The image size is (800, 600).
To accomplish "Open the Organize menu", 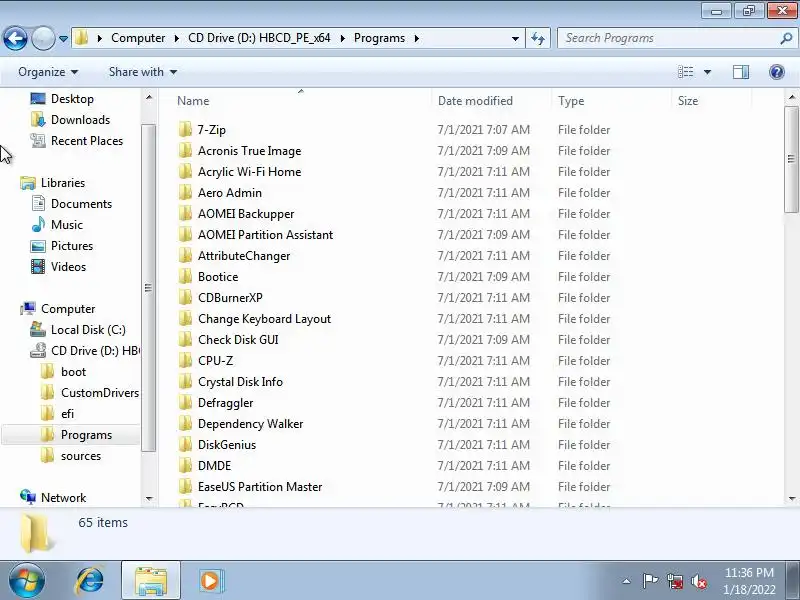I will [48, 72].
